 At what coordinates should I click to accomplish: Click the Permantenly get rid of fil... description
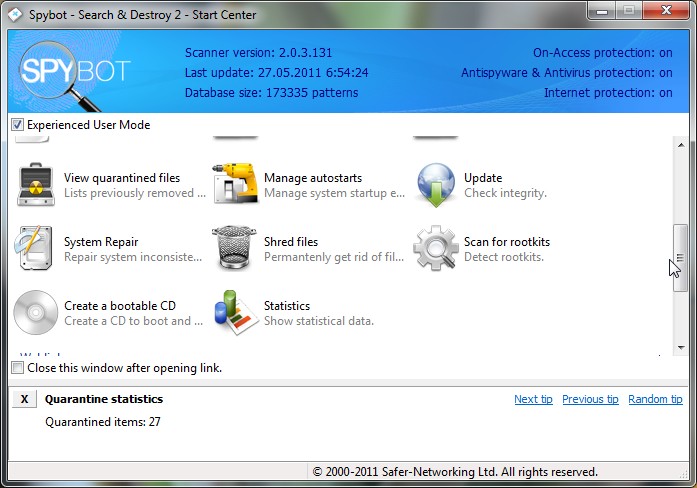click(334, 257)
